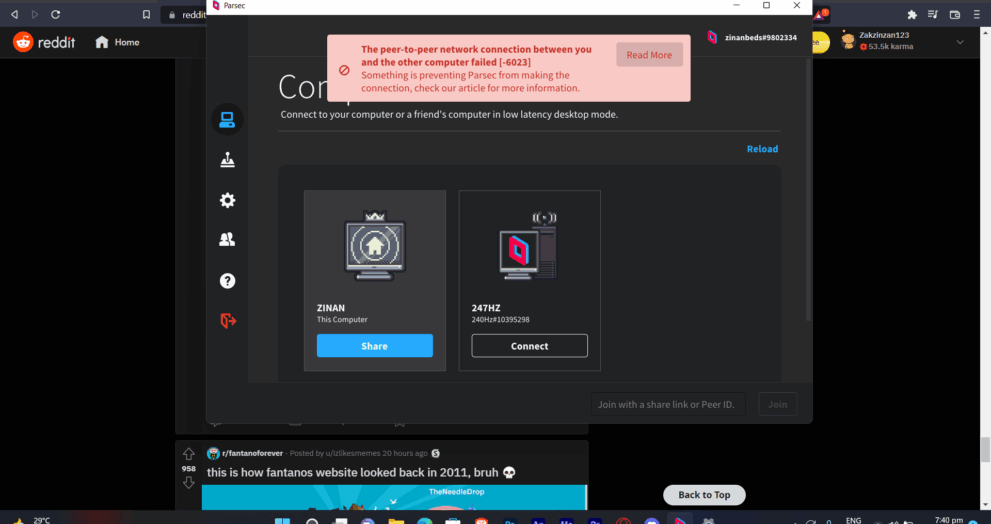
Task: Click the Parsec window vertical scrollbar
Action: pyautogui.click(x=809, y=190)
